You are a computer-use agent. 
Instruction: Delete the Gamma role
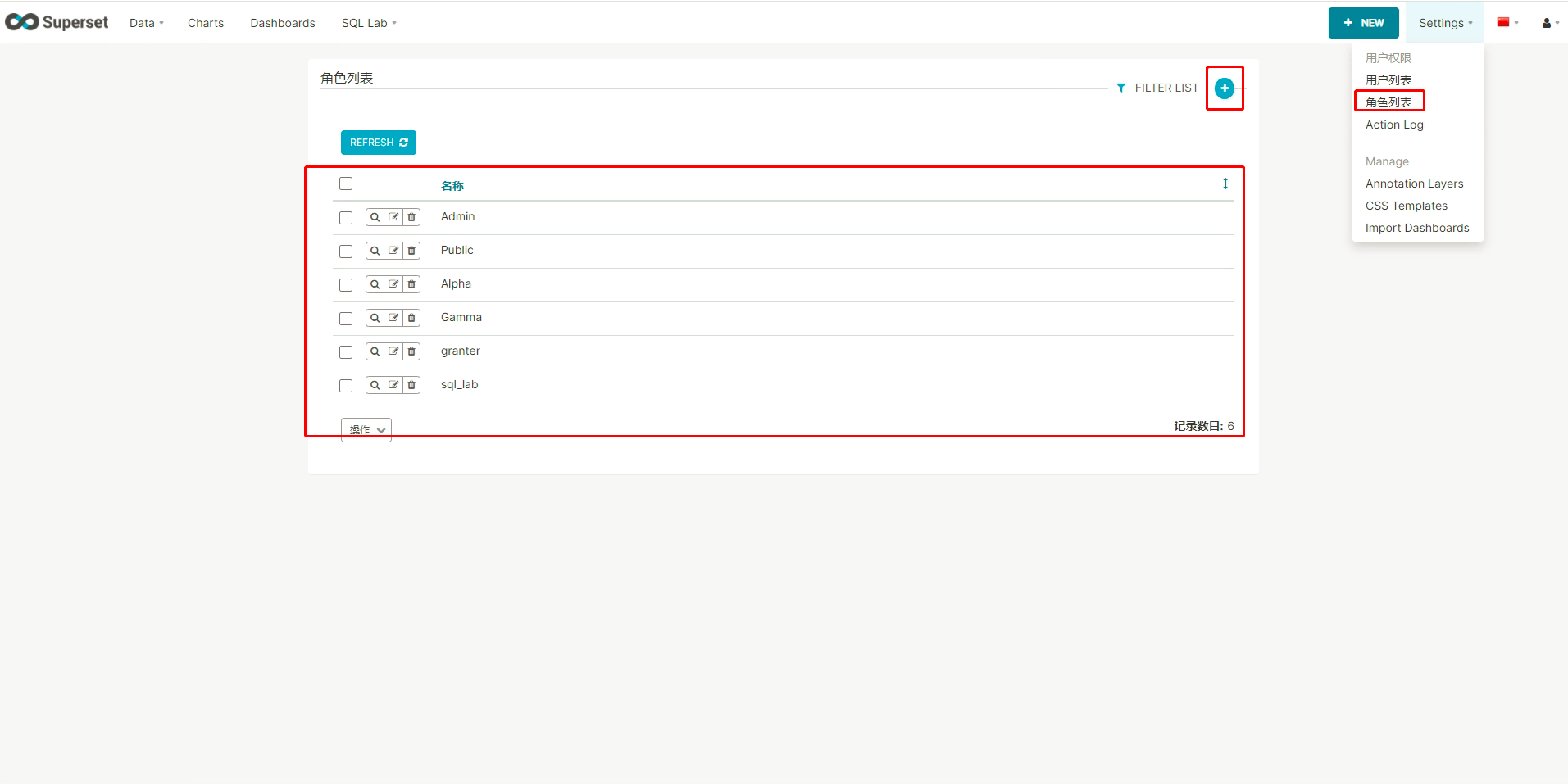point(411,318)
